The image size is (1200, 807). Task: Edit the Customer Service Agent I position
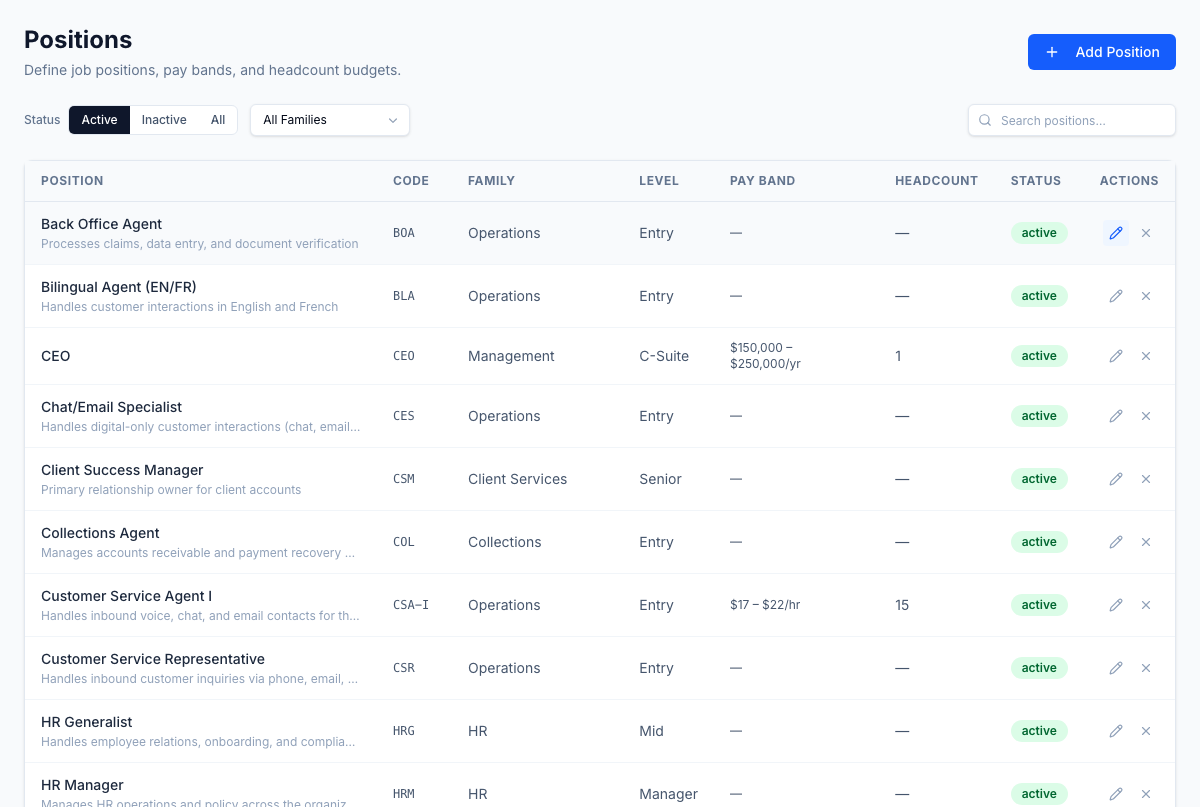(1116, 605)
